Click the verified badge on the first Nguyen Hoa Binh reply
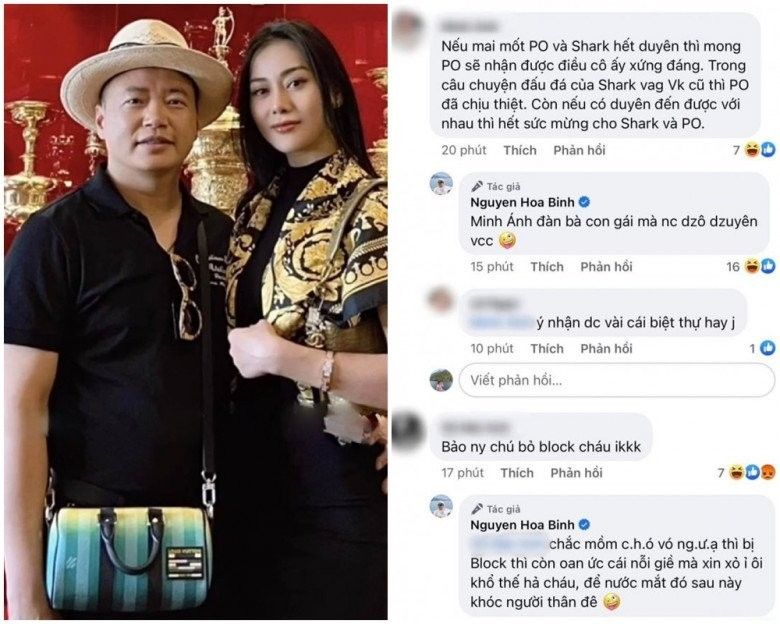Image resolution: width=780 pixels, height=624 pixels. 585,202
